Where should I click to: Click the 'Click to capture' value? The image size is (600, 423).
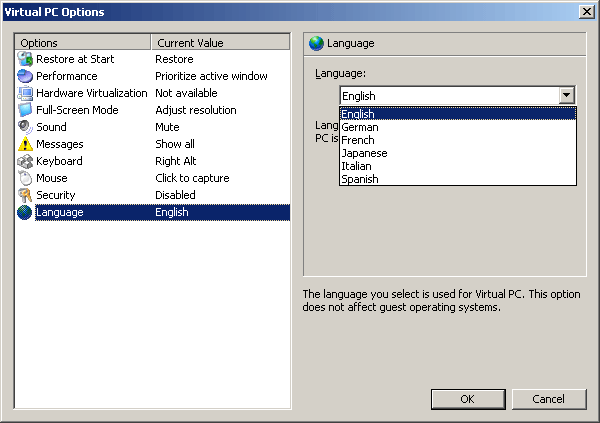point(192,178)
